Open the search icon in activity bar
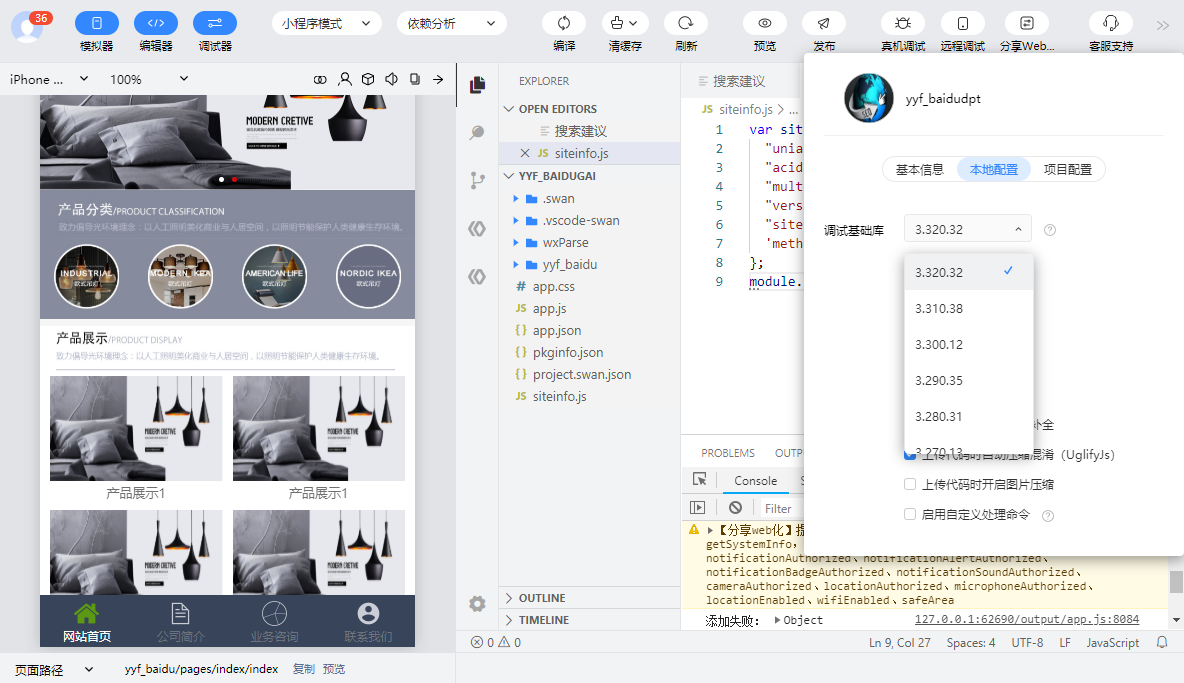 click(476, 133)
